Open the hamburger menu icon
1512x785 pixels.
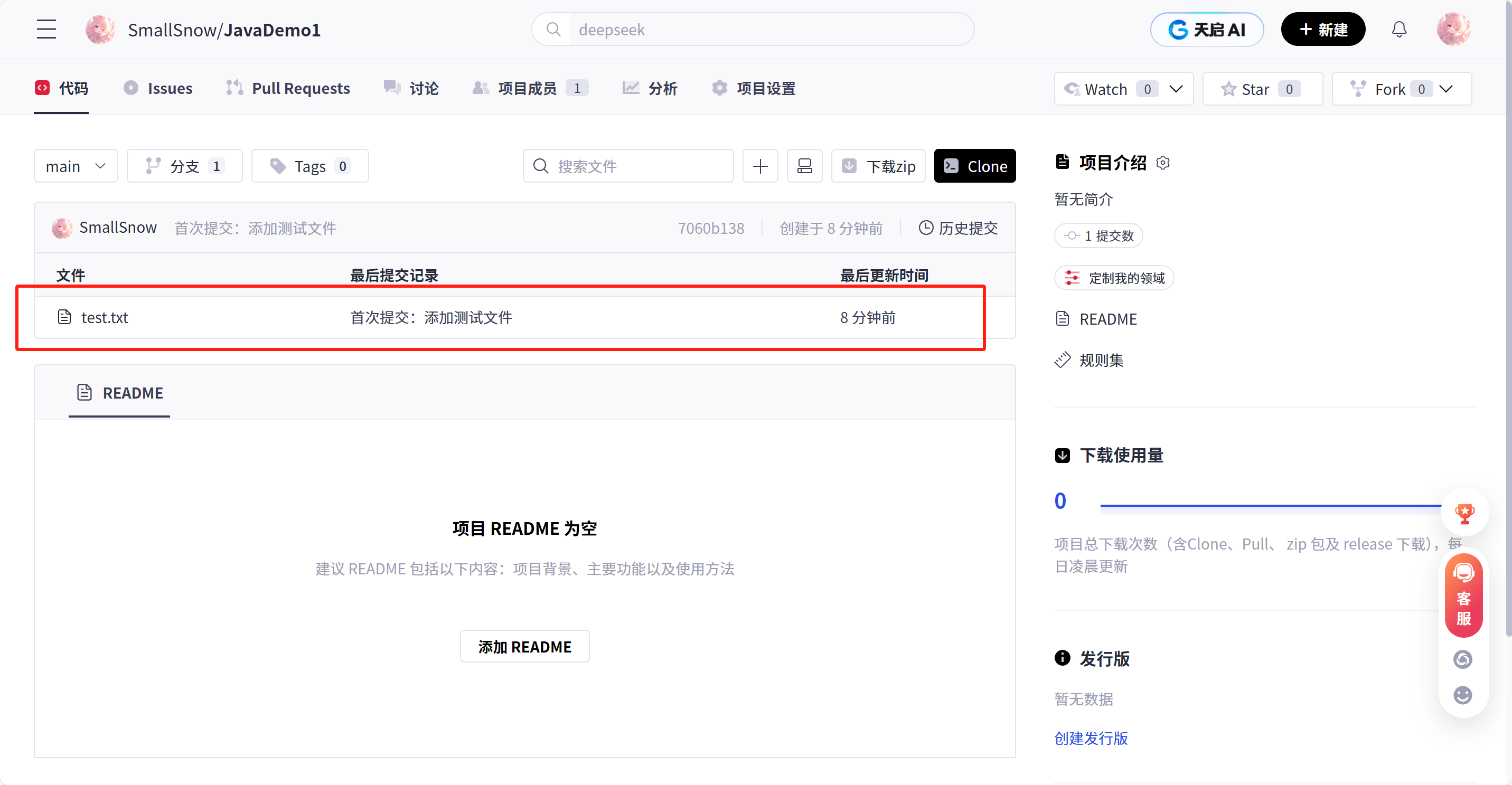pyautogui.click(x=46, y=30)
